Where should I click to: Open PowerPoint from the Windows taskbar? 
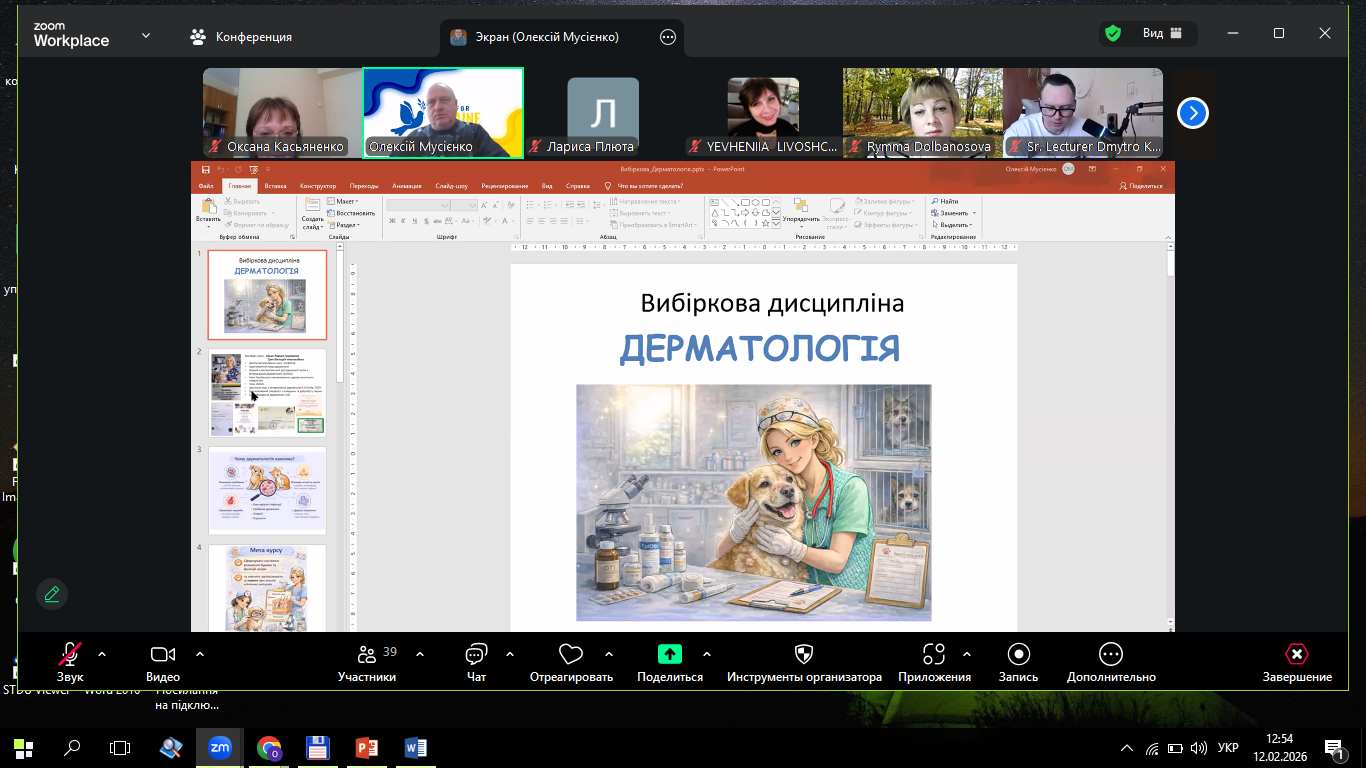[x=367, y=747]
